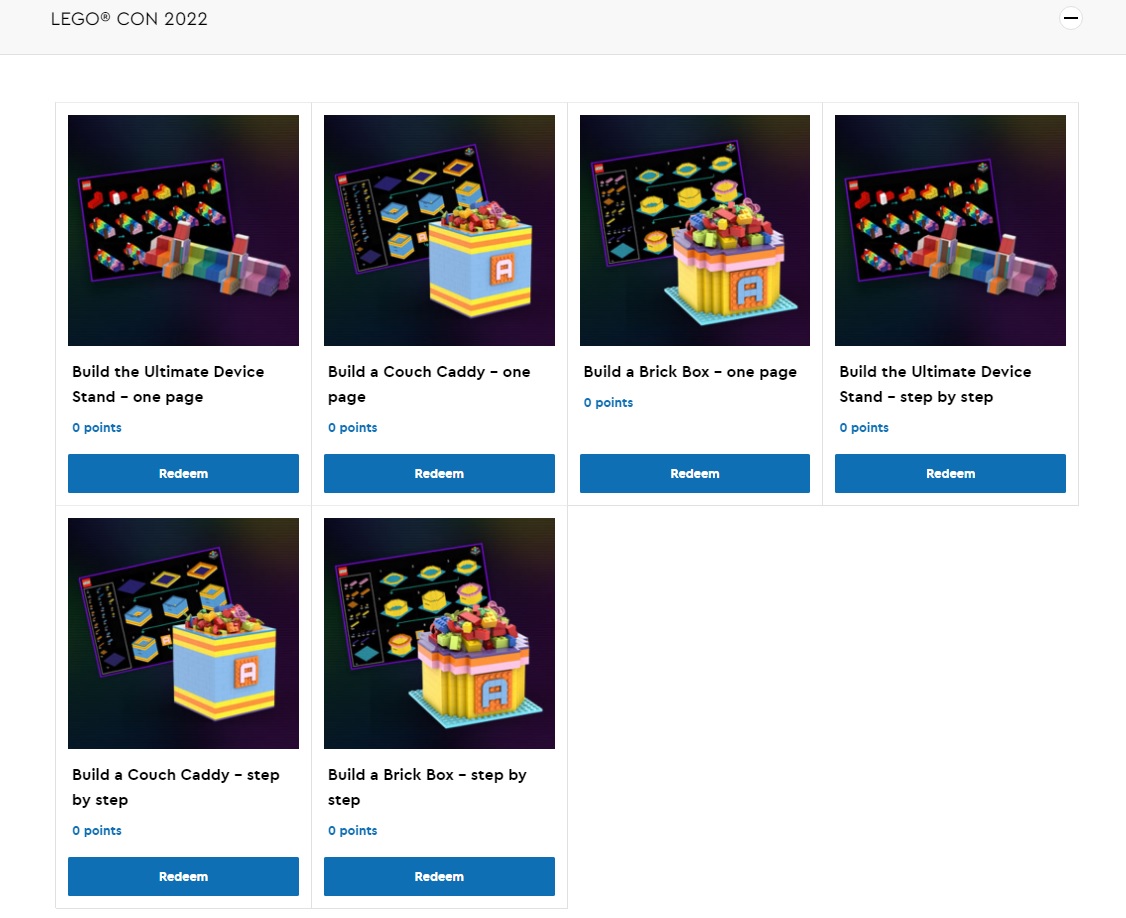The height and width of the screenshot is (918, 1126).
Task: Click the LEGO CON 2022 section header
Action: tap(129, 19)
